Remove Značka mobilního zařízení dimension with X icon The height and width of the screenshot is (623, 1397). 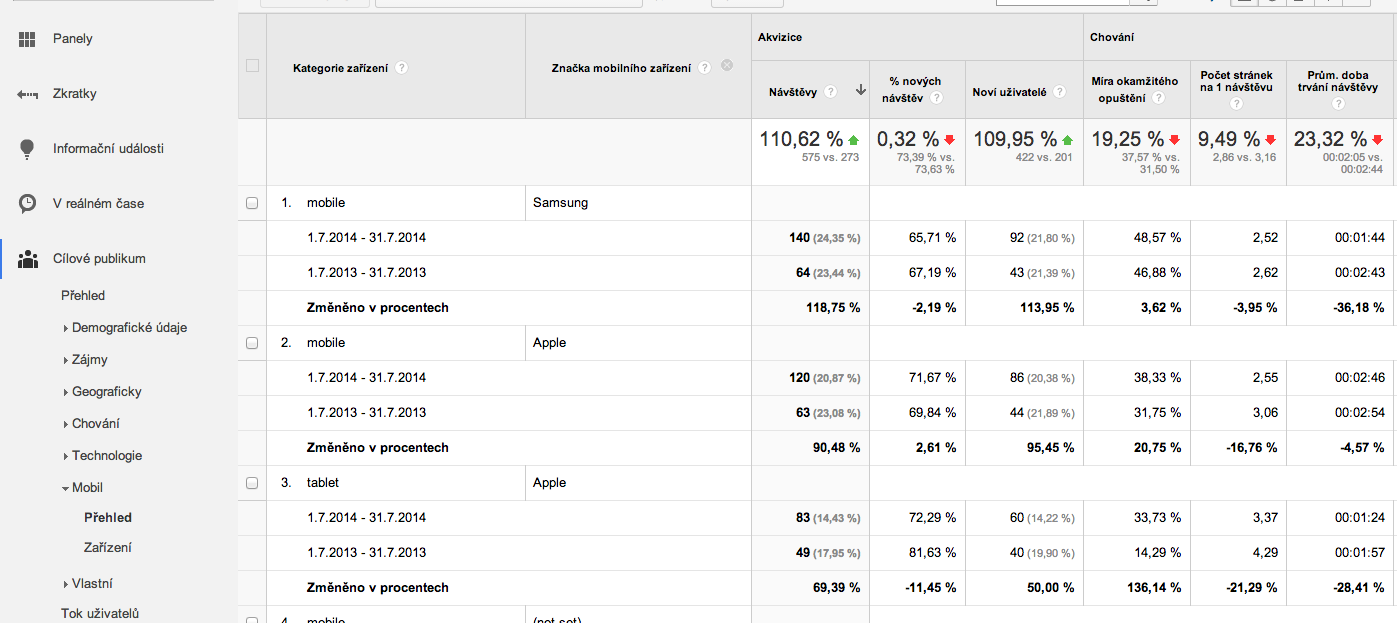point(727,66)
